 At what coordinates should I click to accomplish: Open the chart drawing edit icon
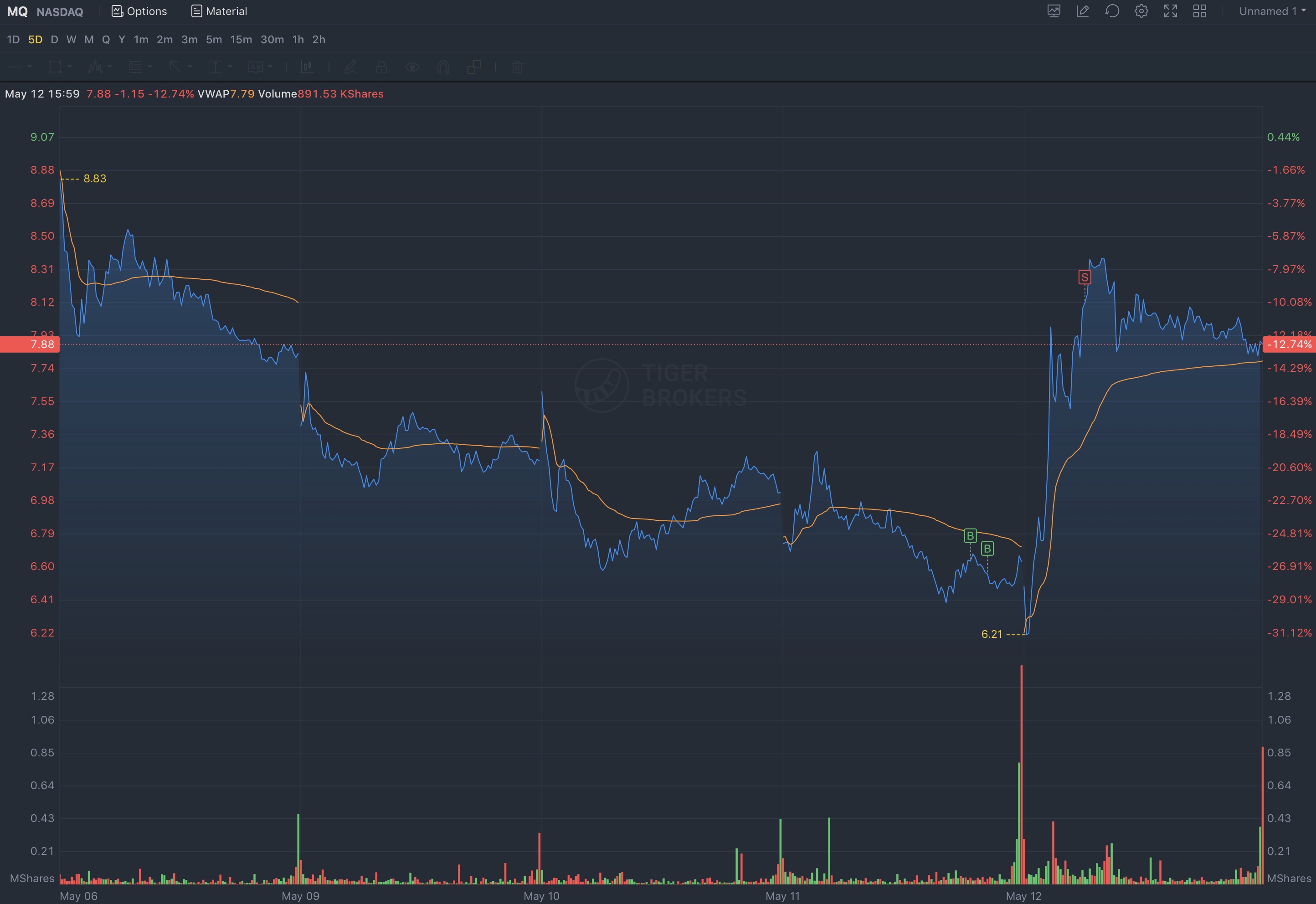coord(1083,11)
